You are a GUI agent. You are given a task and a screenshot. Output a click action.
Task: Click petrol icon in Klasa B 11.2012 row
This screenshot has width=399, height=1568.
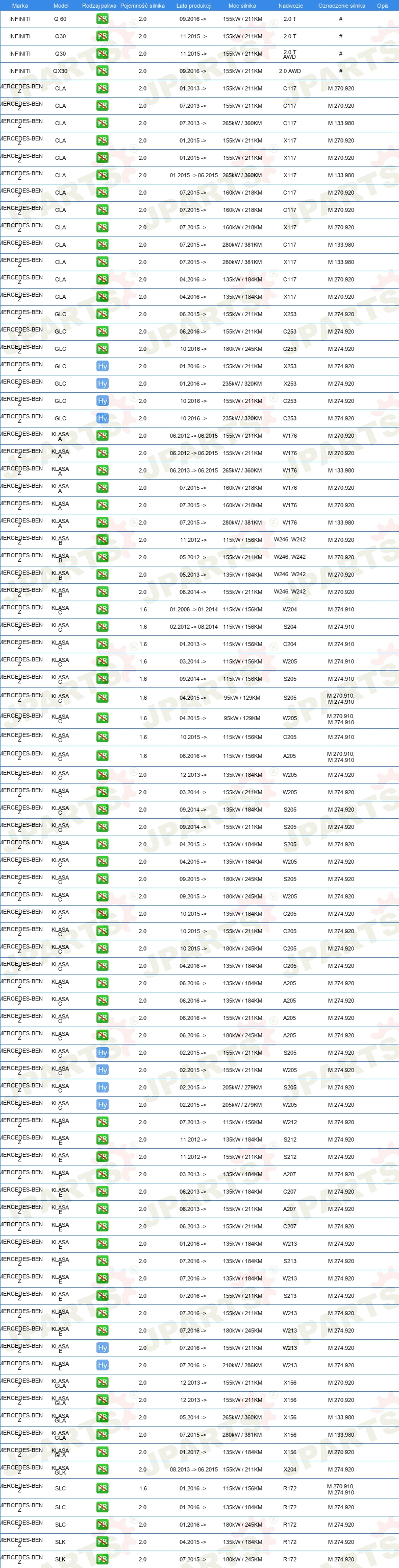coord(102,540)
